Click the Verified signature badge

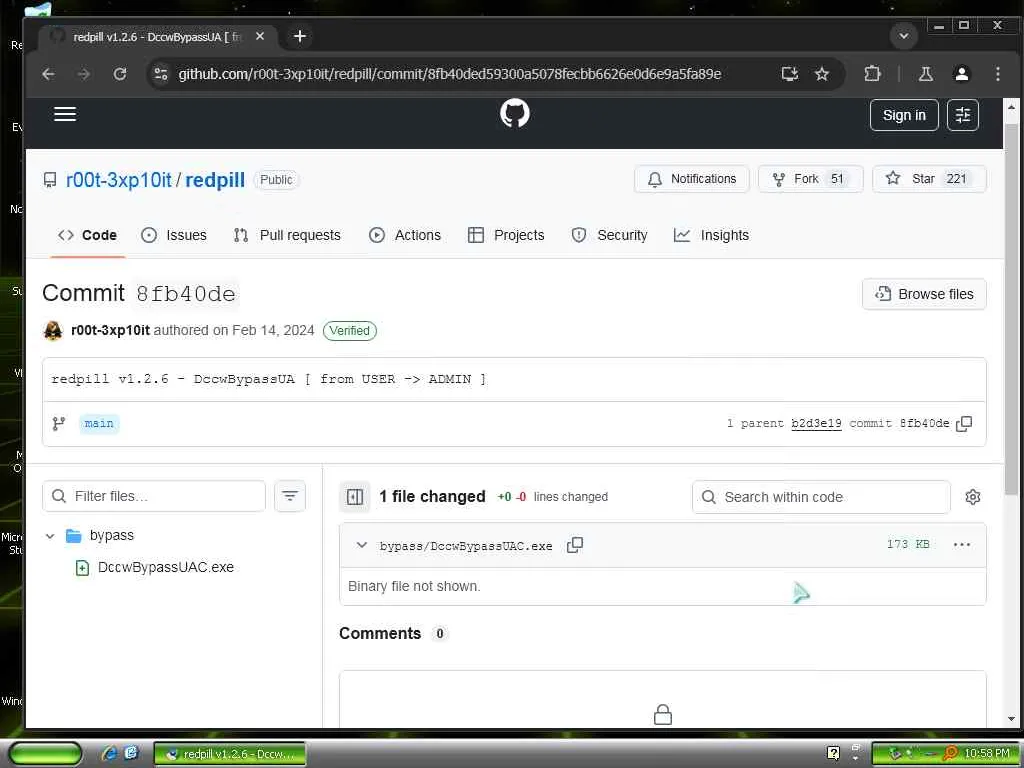(x=349, y=330)
